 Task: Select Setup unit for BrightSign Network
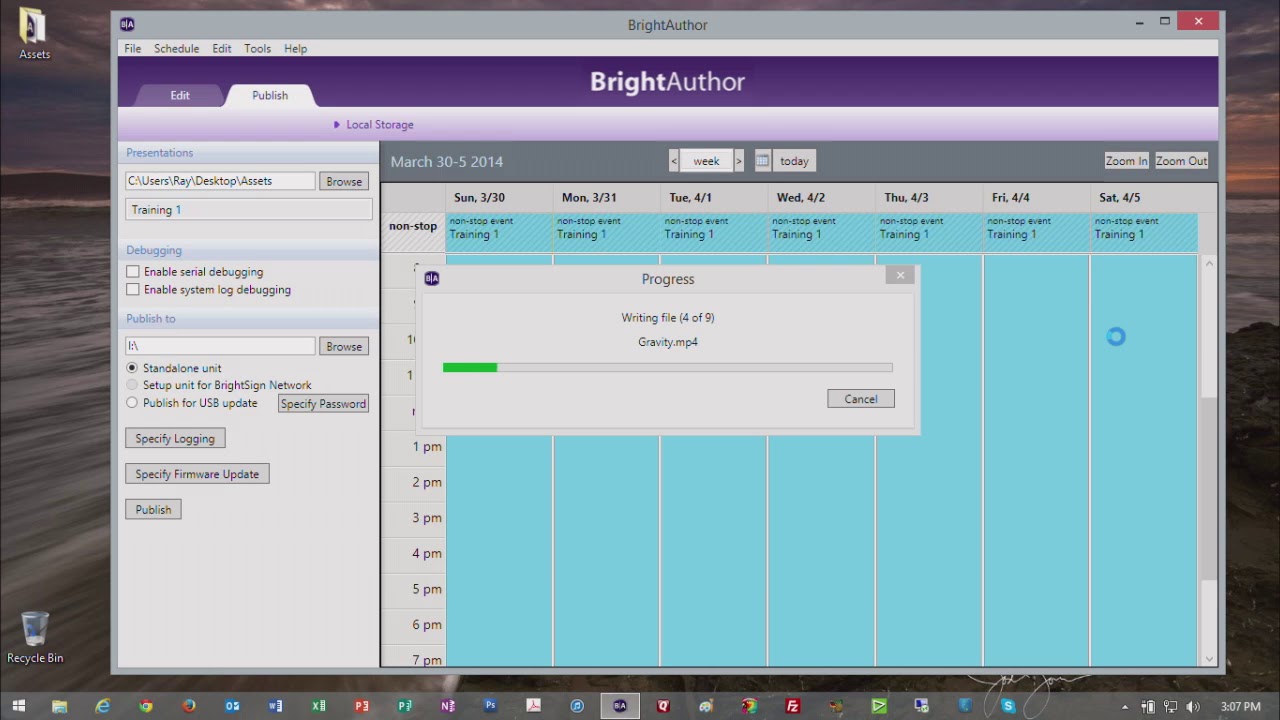click(x=132, y=385)
